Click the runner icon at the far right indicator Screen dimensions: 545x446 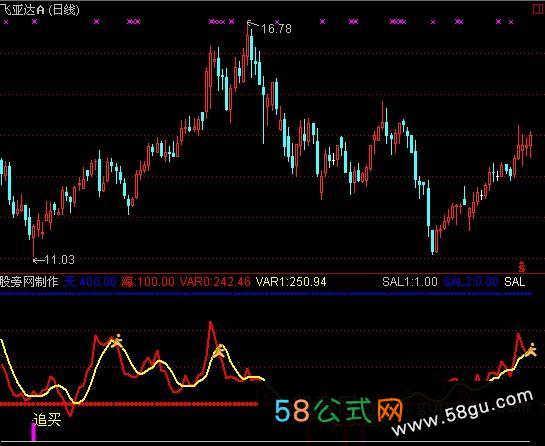click(x=531, y=350)
